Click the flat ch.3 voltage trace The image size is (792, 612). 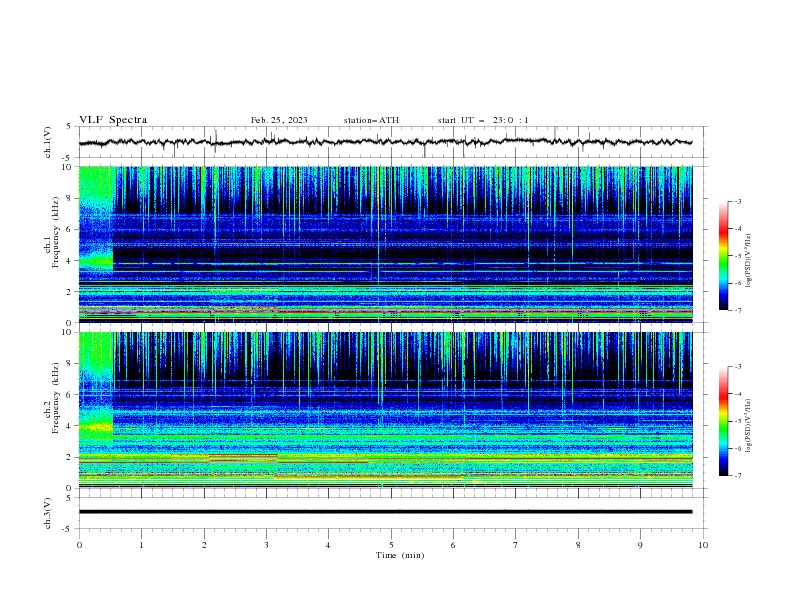coord(385,512)
